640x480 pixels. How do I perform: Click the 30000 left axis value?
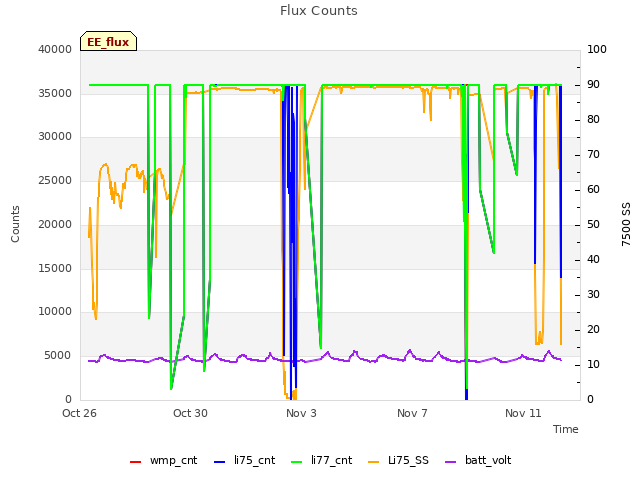click(x=55, y=137)
